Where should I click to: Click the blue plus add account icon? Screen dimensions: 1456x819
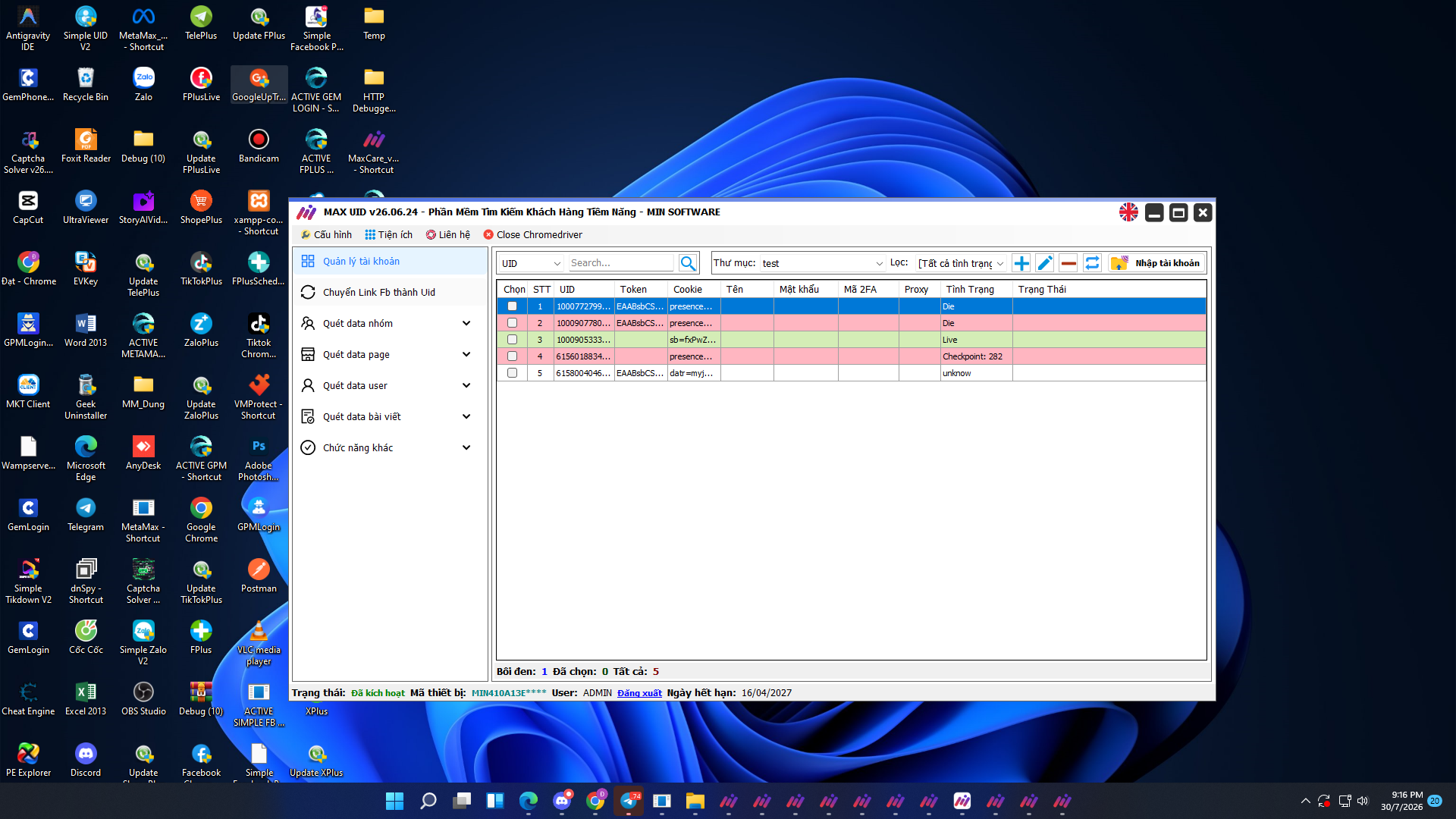click(x=1021, y=263)
